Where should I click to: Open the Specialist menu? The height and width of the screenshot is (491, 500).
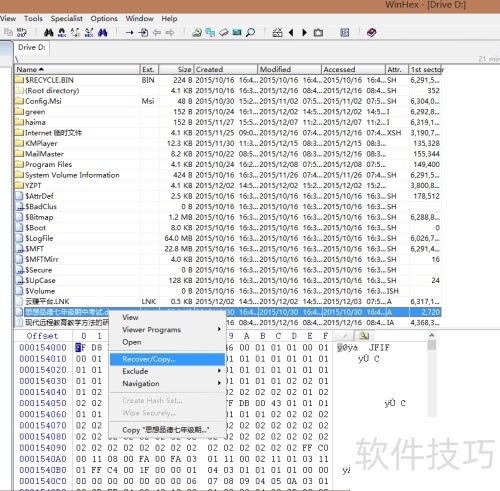(x=67, y=18)
